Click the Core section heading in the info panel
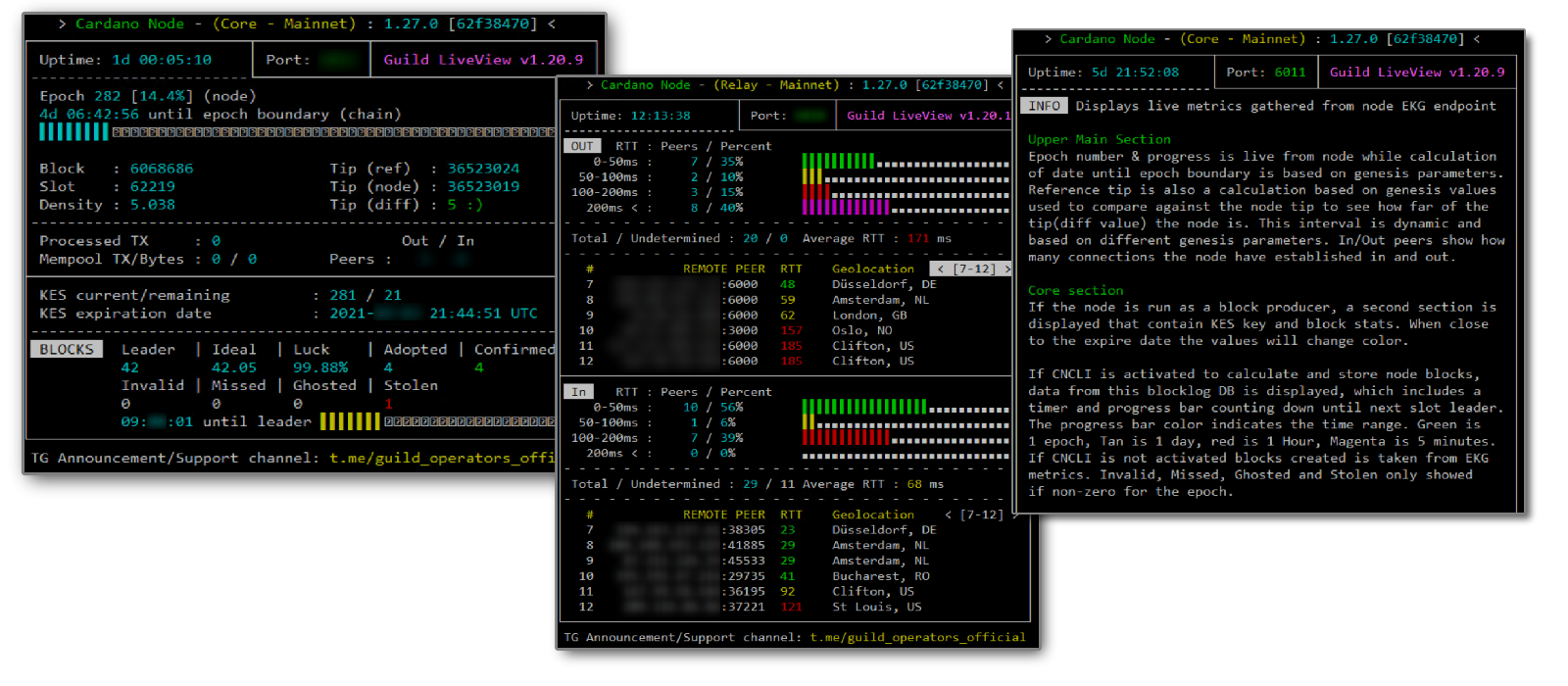The image size is (1568, 686). (x=1075, y=291)
